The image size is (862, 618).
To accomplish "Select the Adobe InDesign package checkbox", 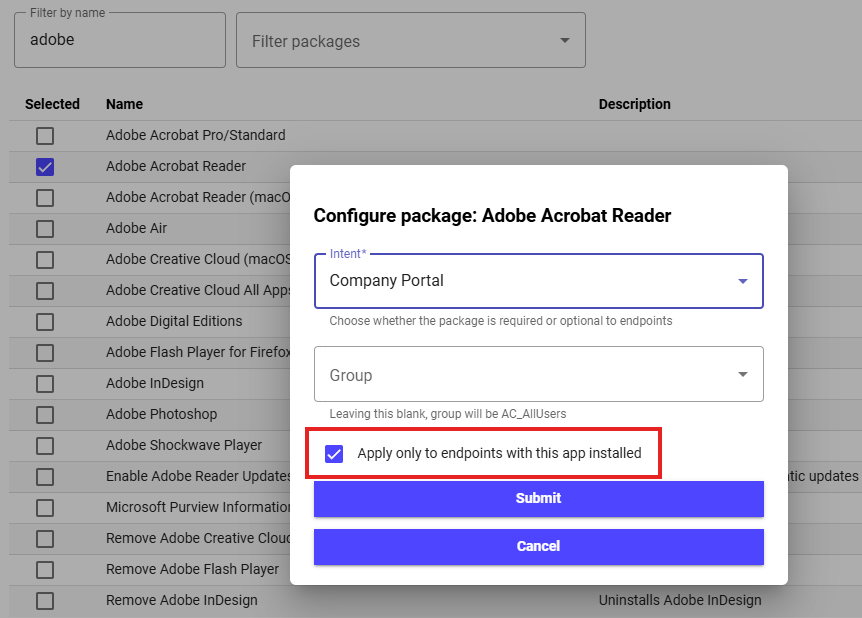I will [x=45, y=384].
